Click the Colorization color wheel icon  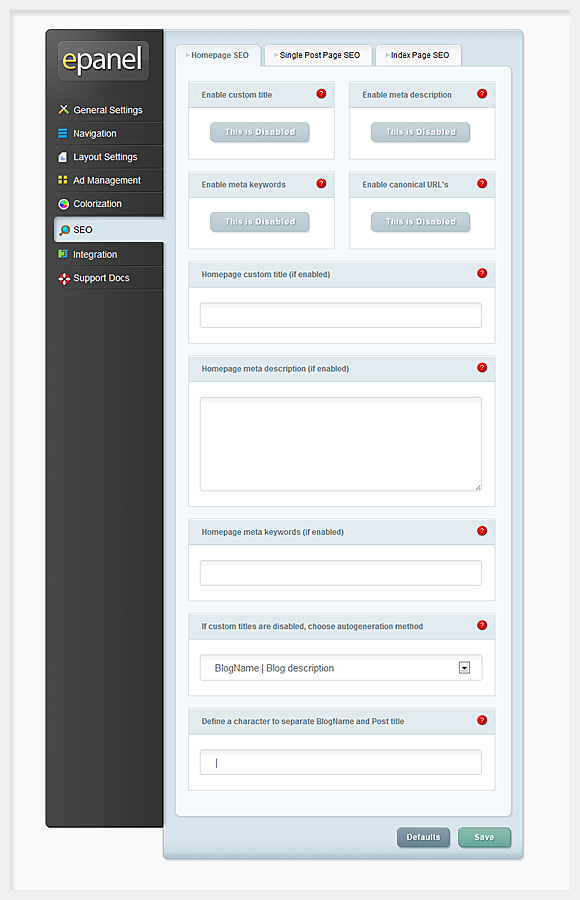[x=63, y=204]
